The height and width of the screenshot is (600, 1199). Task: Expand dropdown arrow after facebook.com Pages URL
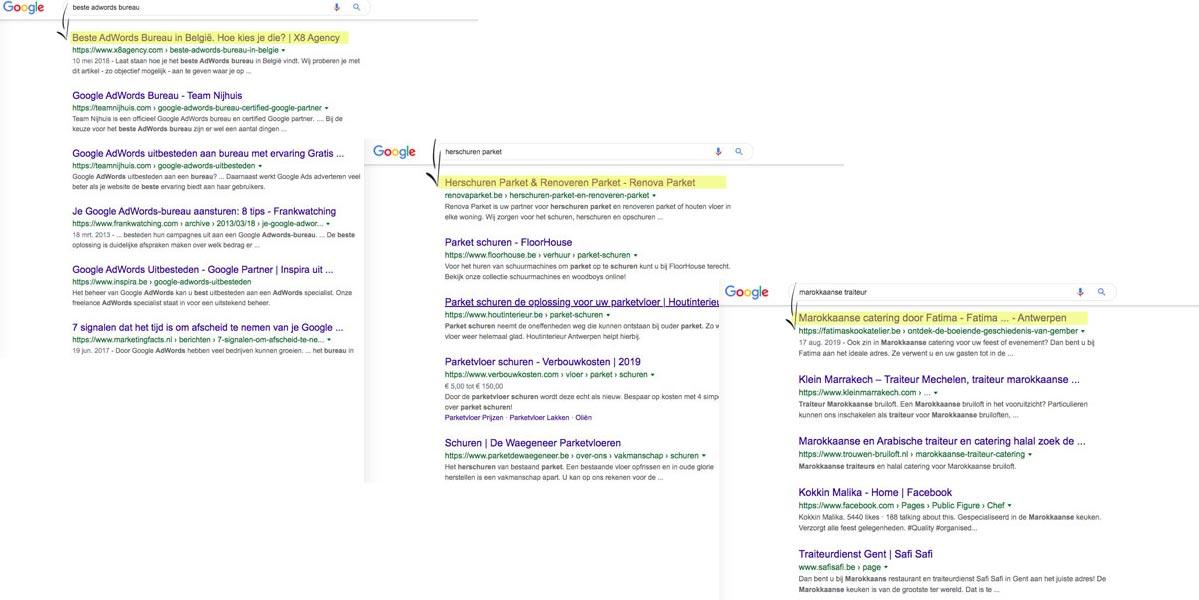click(x=1009, y=505)
